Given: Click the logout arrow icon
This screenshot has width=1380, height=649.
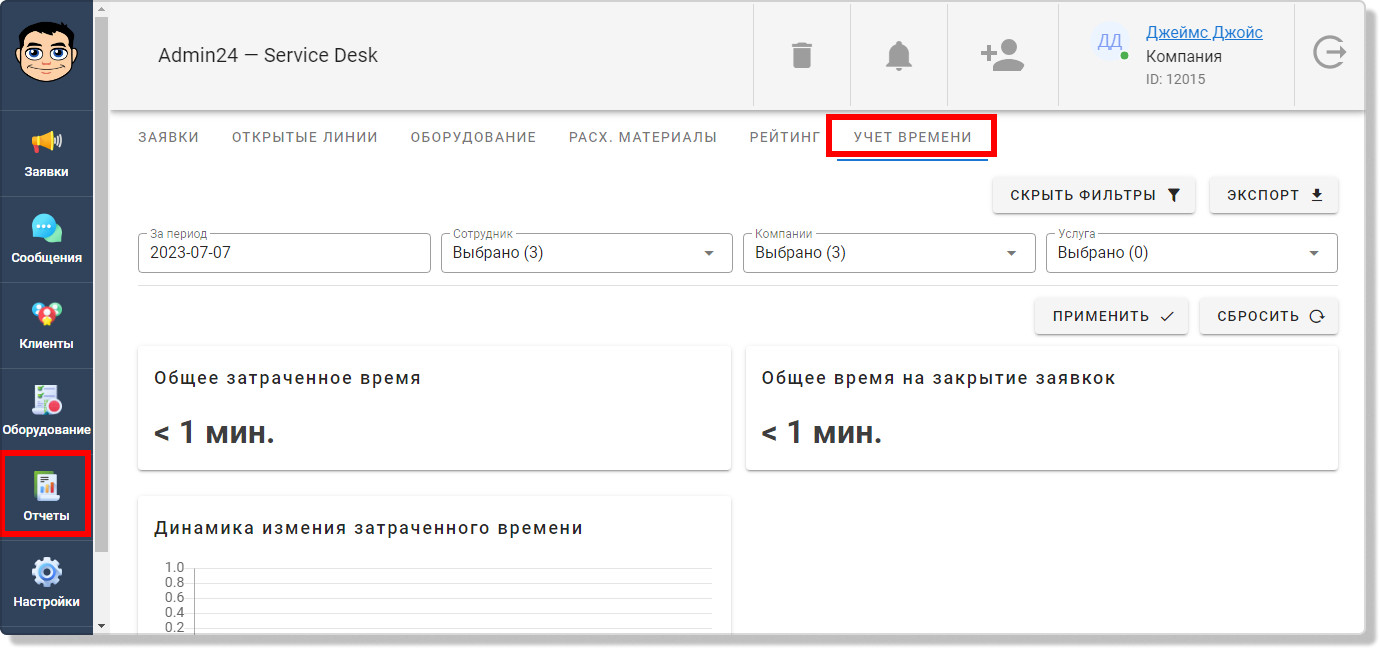Looking at the screenshot, I should [x=1328, y=53].
